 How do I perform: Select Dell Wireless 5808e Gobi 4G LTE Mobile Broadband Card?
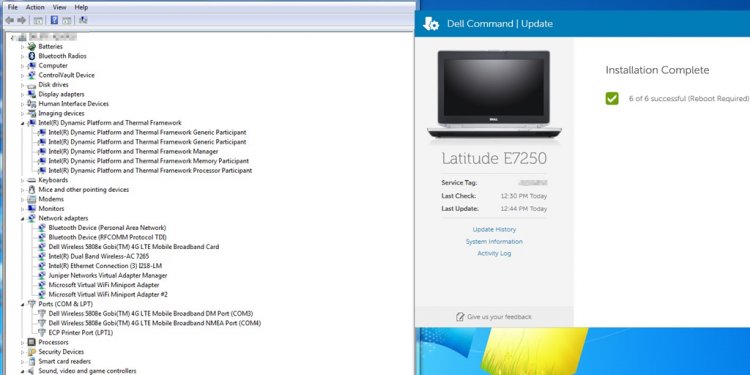[x=134, y=247]
